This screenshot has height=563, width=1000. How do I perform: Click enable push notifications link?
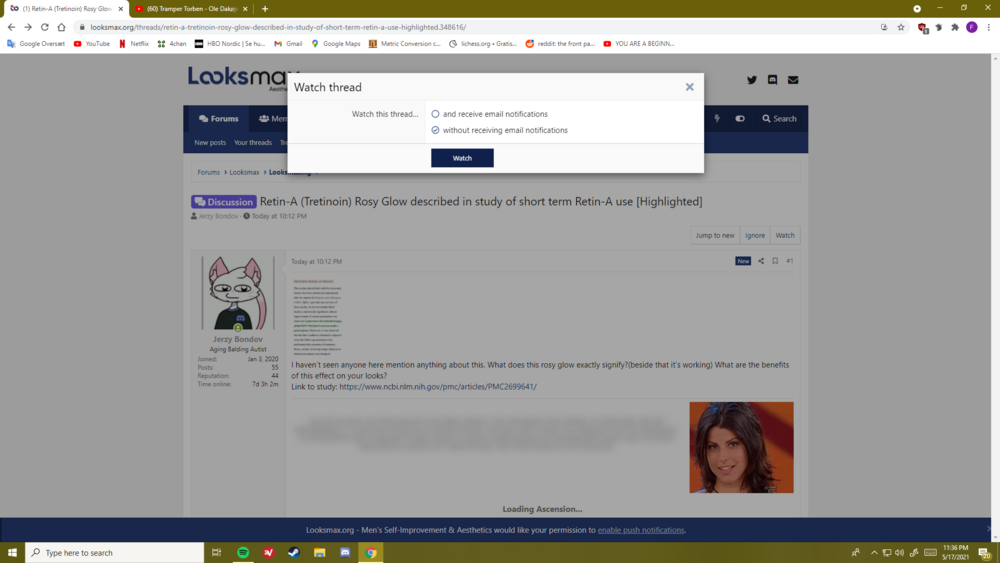click(641, 530)
